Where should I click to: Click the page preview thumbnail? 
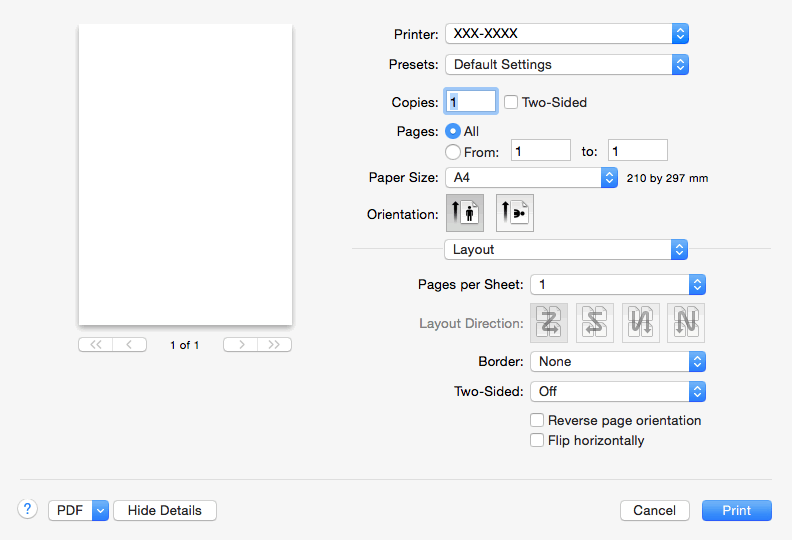185,175
